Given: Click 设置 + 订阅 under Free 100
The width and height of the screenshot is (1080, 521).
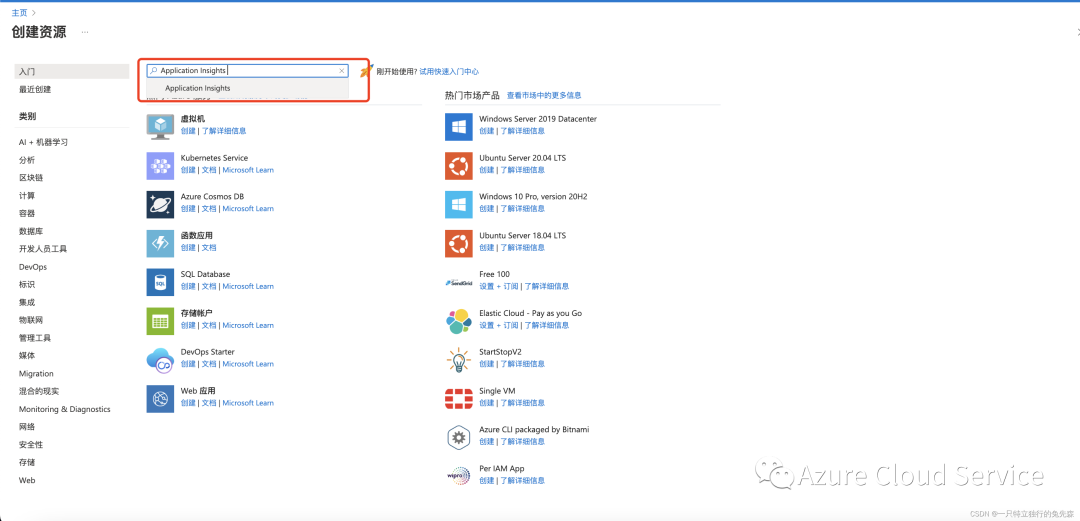Looking at the screenshot, I should (x=499, y=286).
